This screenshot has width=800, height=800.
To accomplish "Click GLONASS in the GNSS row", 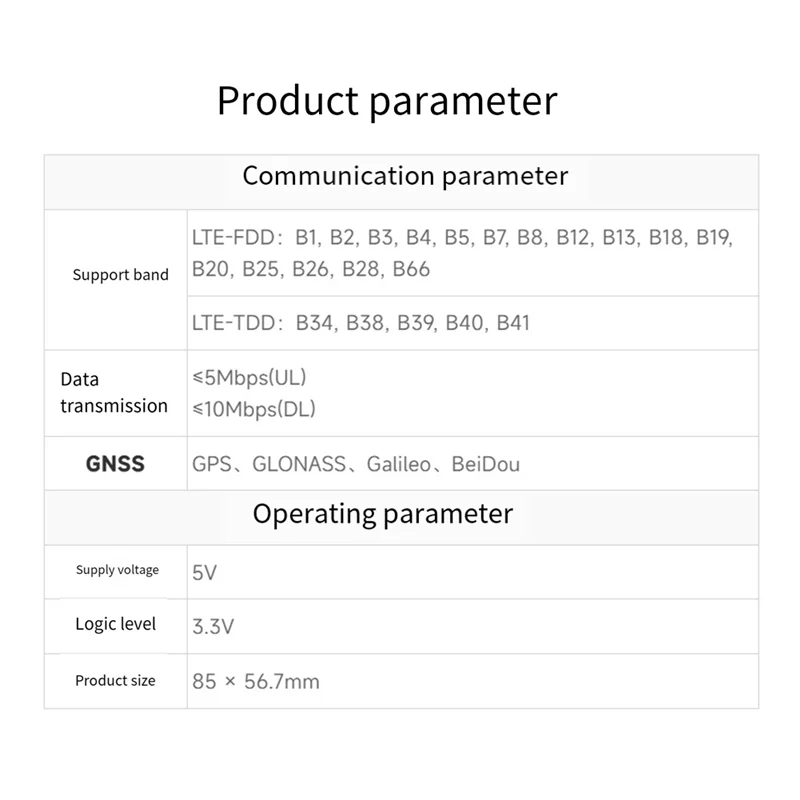I will tap(299, 464).
